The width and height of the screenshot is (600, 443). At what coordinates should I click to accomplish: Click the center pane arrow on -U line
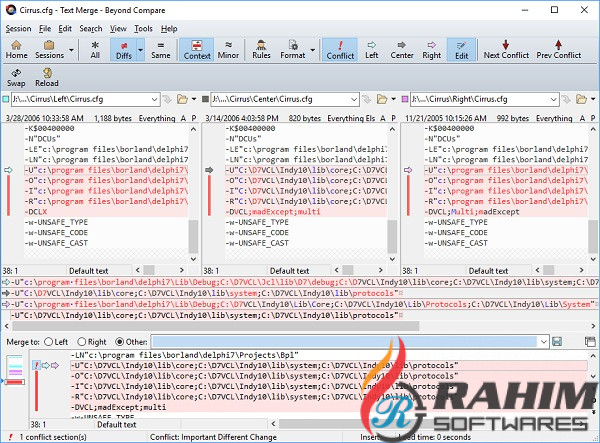pyautogui.click(x=209, y=170)
